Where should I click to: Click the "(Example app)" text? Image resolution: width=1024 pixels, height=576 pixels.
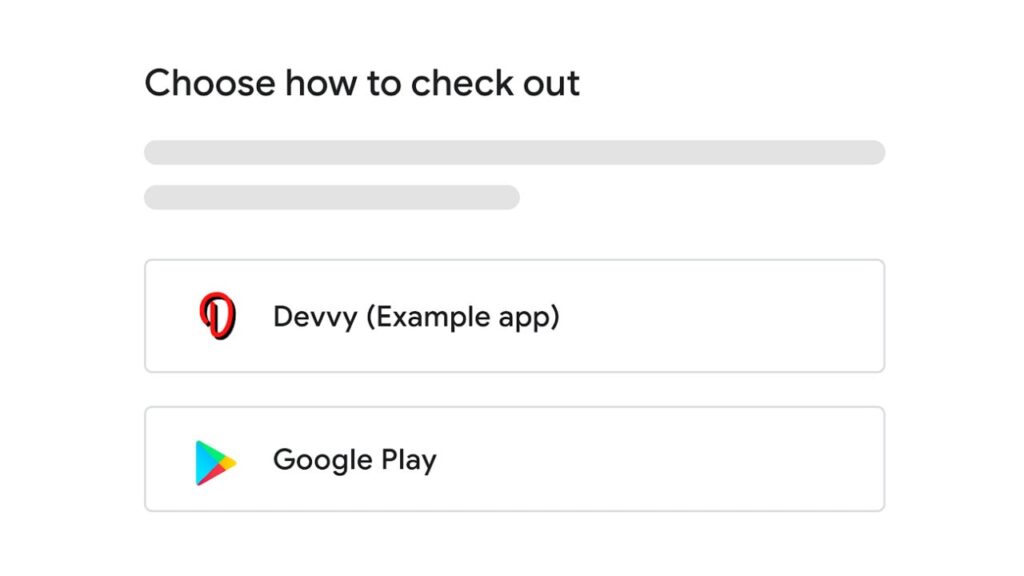(x=462, y=317)
